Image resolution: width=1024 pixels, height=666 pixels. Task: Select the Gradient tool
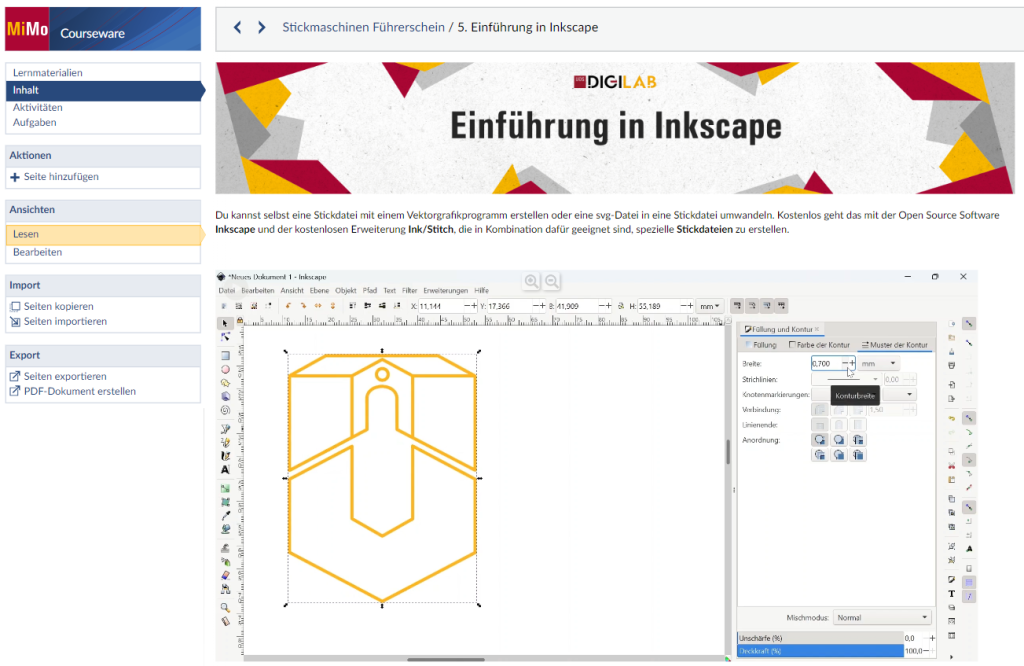click(x=225, y=488)
